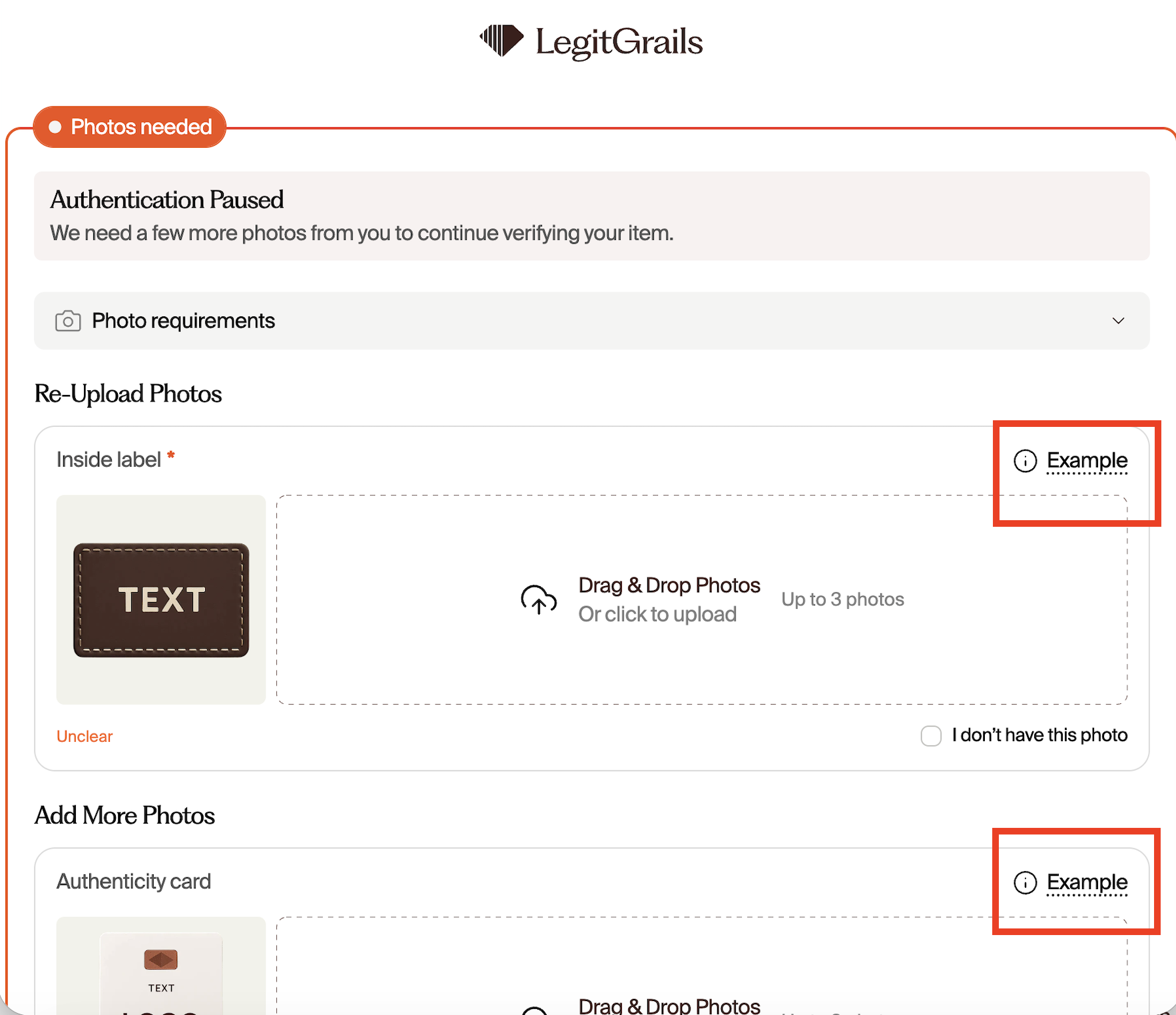The image size is (1176, 1015).
Task: Check the "I don't have this photo" checkbox
Action: click(931, 736)
